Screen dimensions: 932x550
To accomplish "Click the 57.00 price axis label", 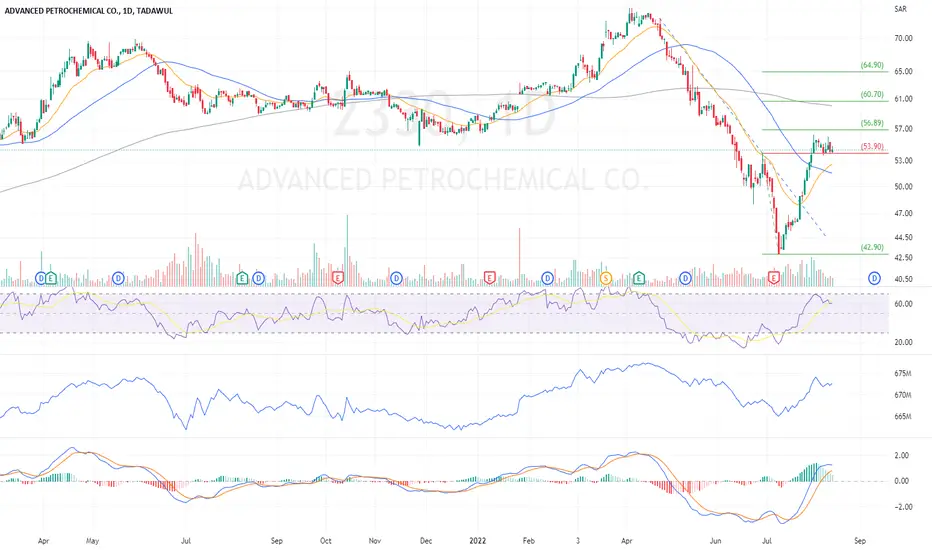I will point(903,129).
